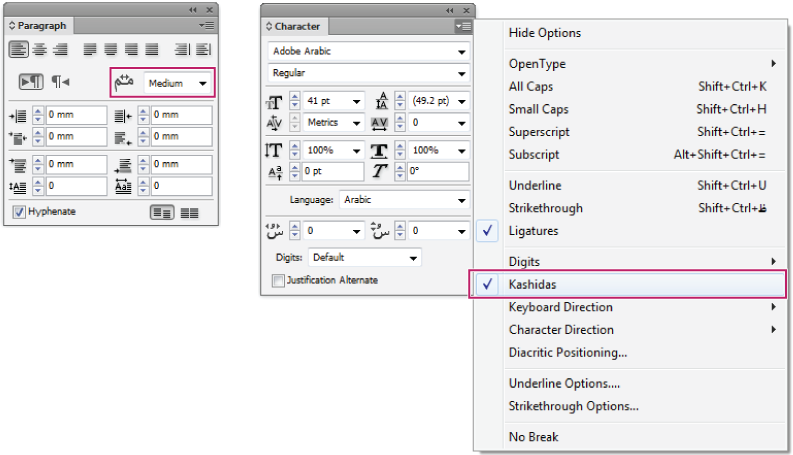Click the justify all lines icon
This screenshot has height=455, width=793.
pos(152,49)
